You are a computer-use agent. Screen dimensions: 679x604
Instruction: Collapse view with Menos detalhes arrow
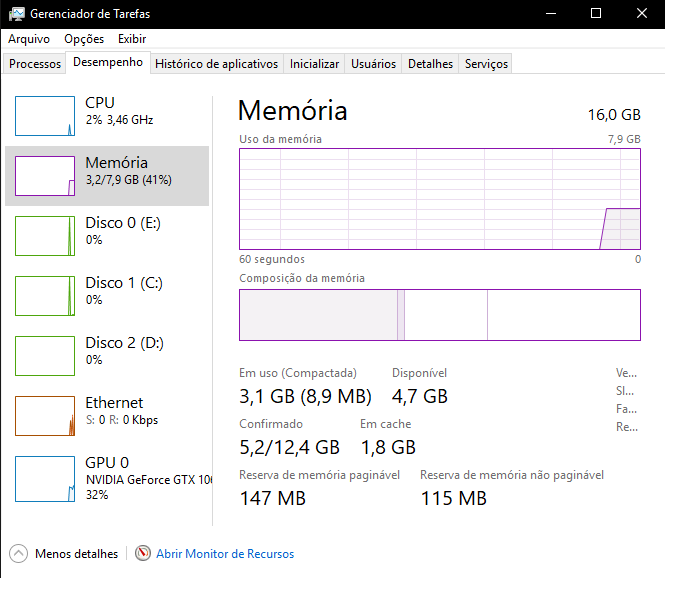pos(19,553)
